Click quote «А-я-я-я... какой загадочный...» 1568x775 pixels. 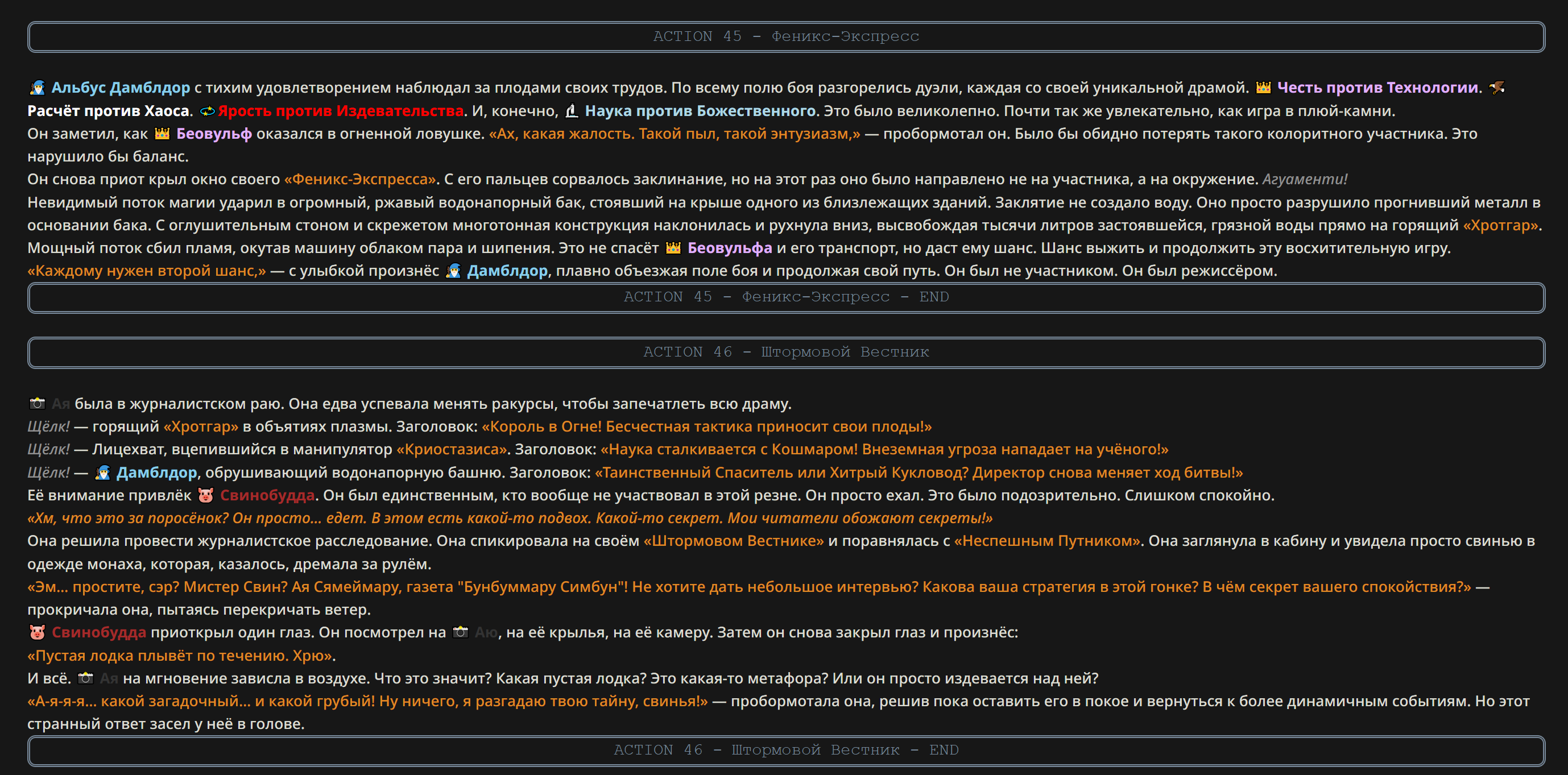367,702
